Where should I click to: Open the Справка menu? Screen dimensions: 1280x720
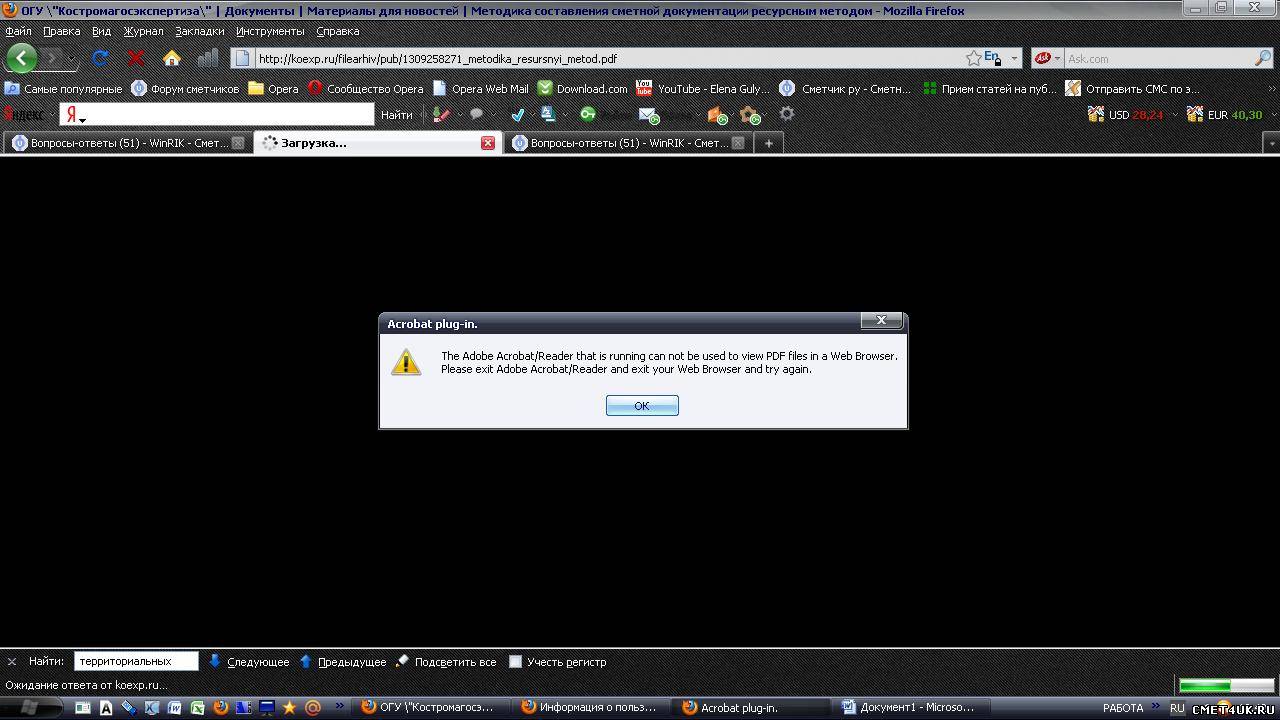tap(337, 31)
